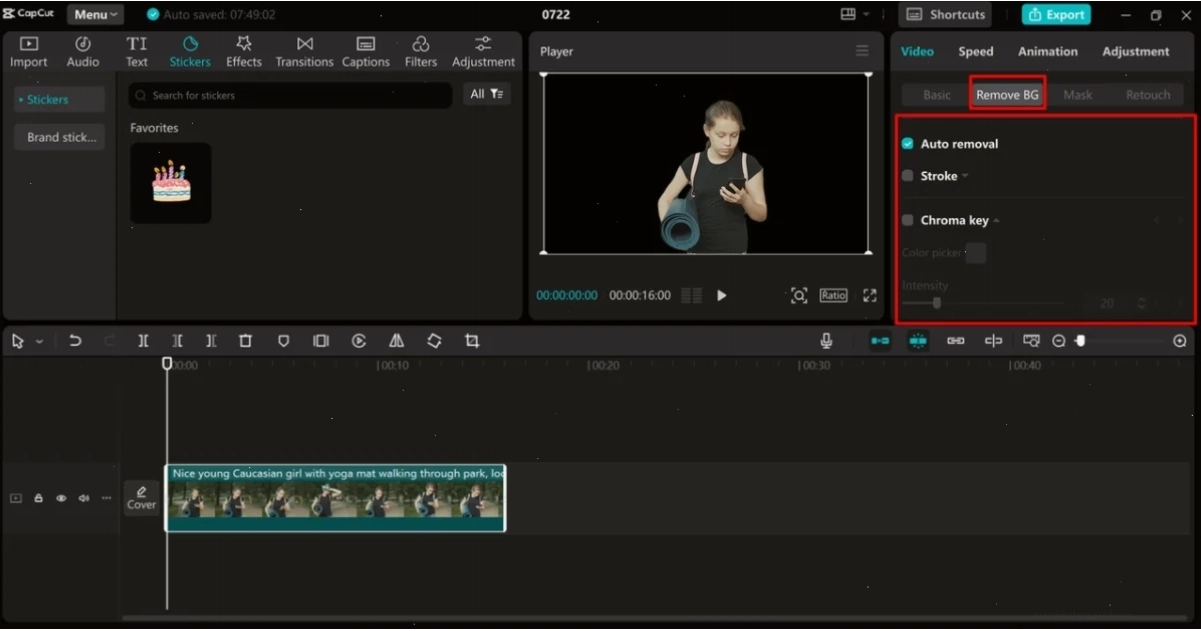This screenshot has width=1201, height=631.
Task: Click the Chroma key color picker swatch
Action: 975,253
